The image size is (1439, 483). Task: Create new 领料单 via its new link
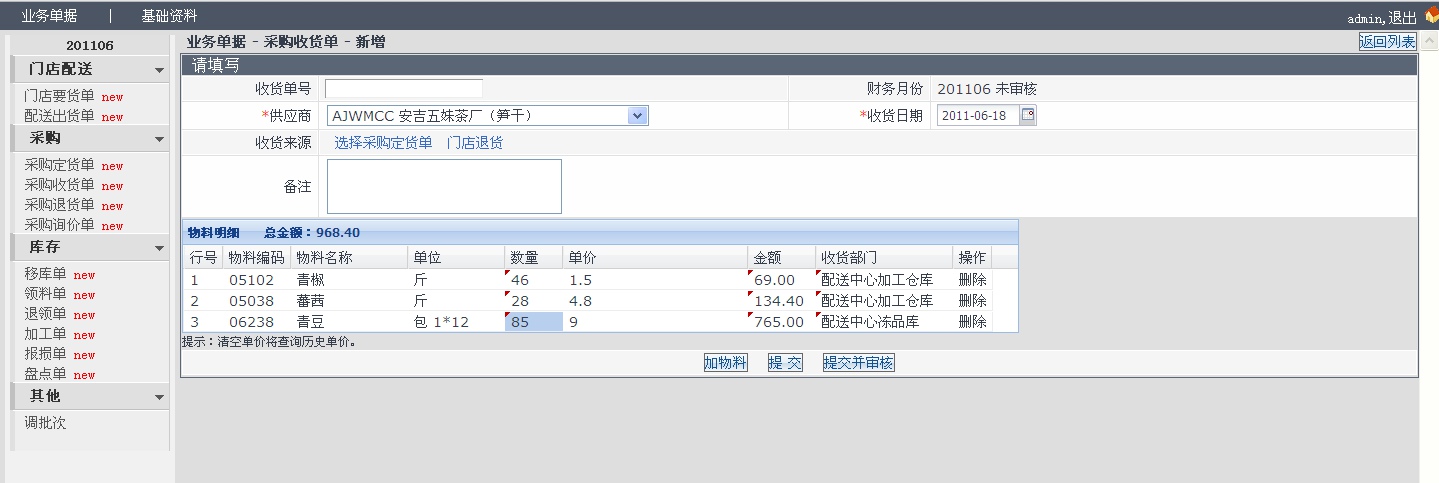click(x=84, y=295)
